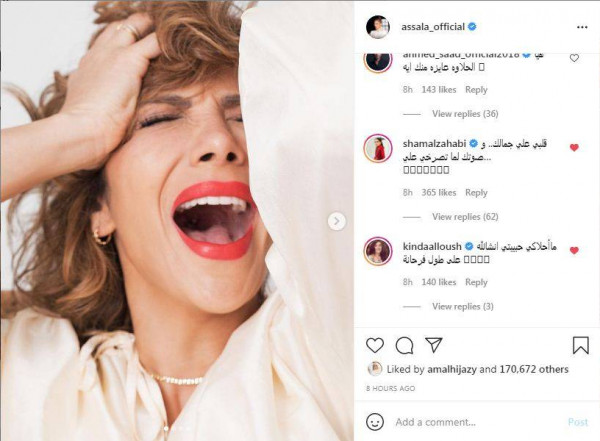Like ahmed_saad's comment empty heart
600x441 pixels.
tap(574, 58)
